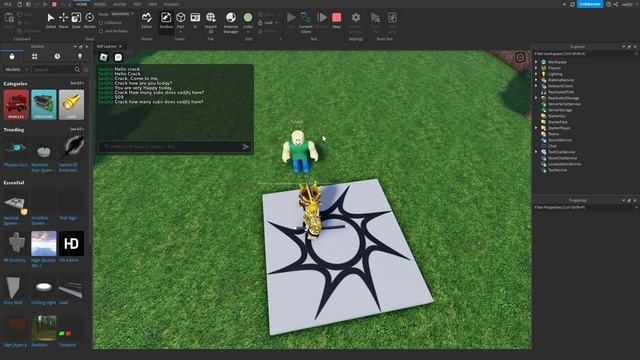Switch to Toolbox Marketplace tab icon
The image size is (640, 360).
12,56
